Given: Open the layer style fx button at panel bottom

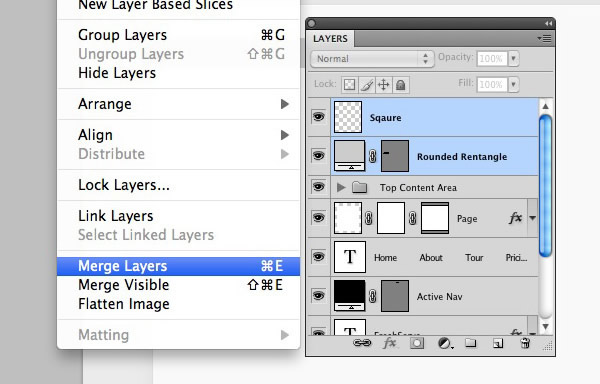Looking at the screenshot, I should point(390,343).
